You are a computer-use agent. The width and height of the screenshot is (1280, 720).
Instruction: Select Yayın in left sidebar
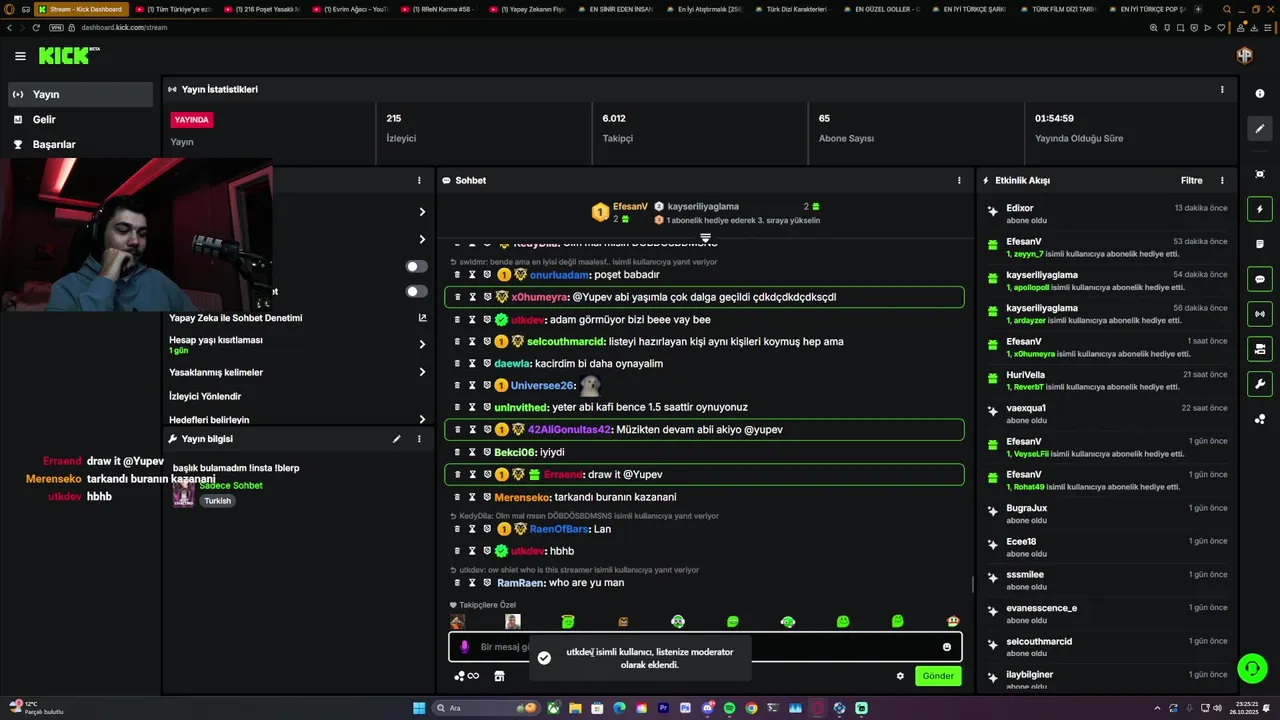click(x=80, y=94)
